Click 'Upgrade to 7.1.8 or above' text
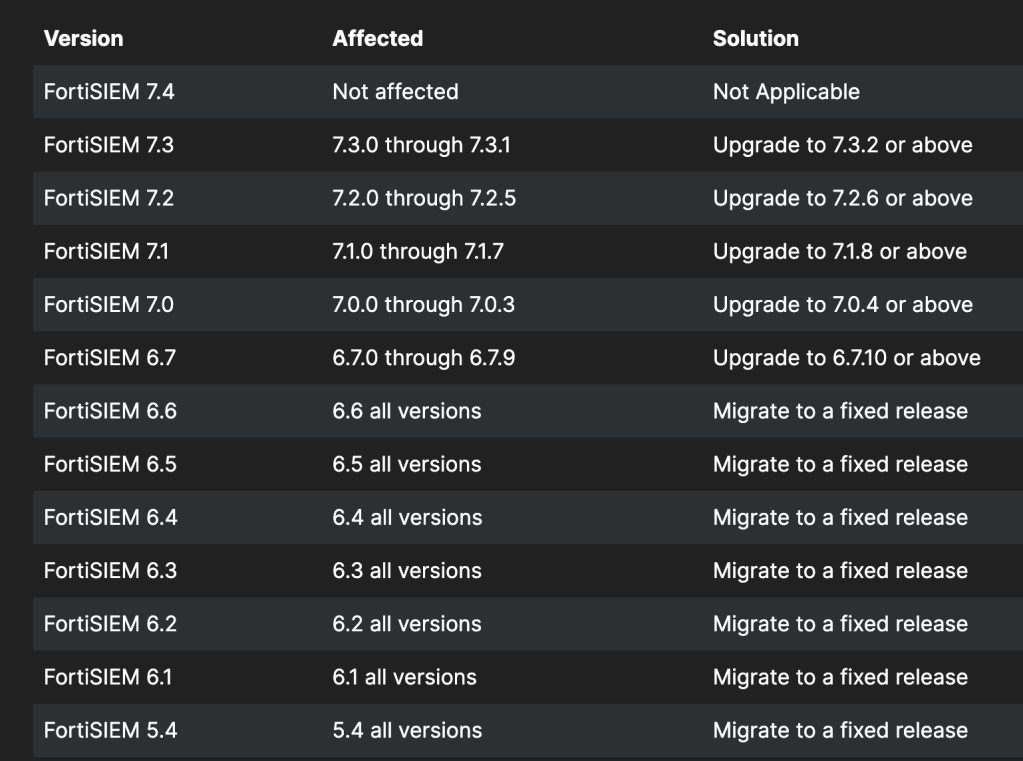 [839, 251]
